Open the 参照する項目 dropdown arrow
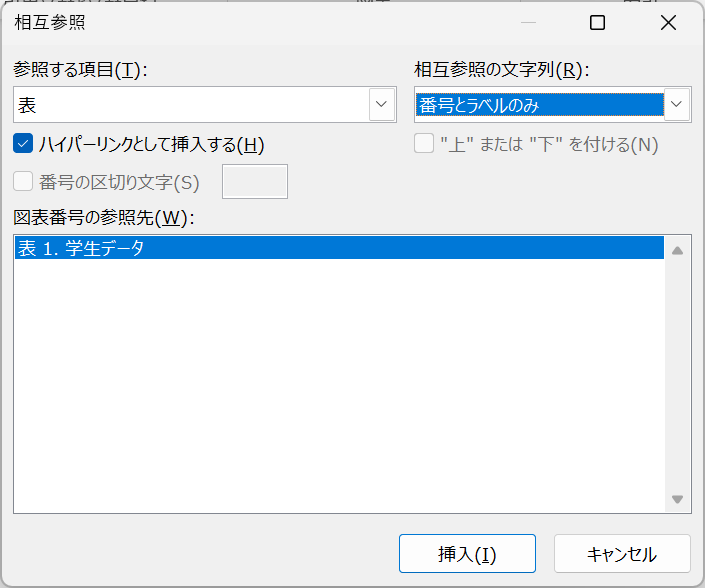The image size is (705, 588). click(381, 105)
